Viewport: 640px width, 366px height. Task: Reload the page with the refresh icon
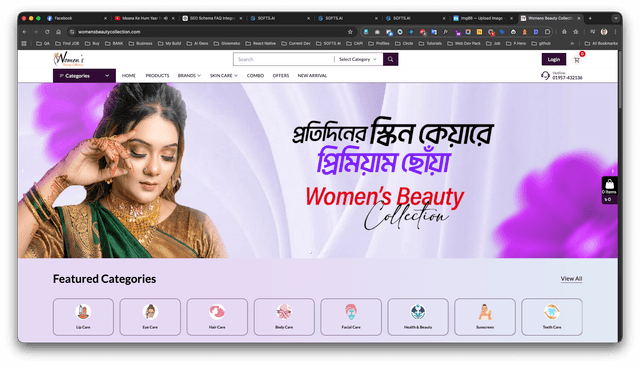point(47,32)
